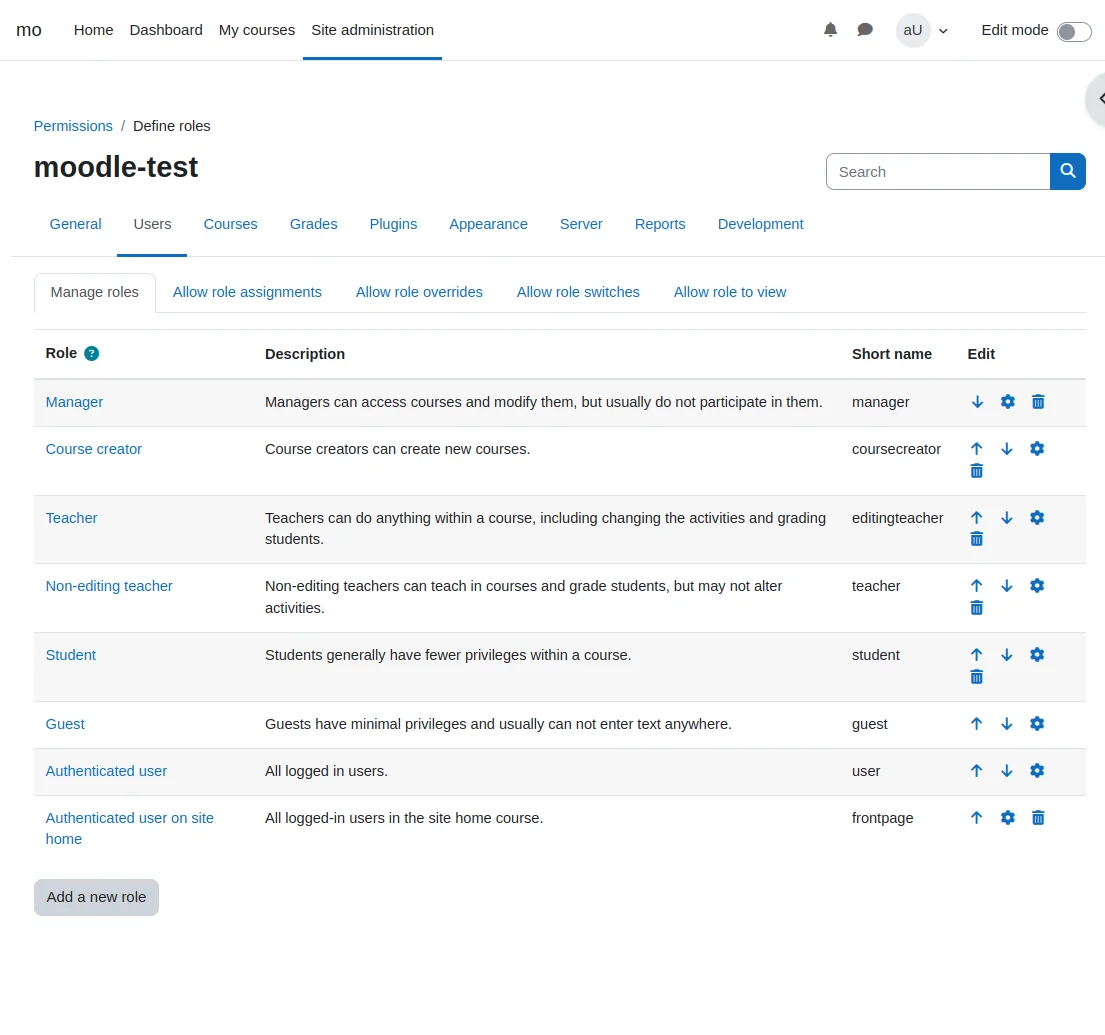Open the Plugins administration tab
This screenshot has height=1035, width=1105.
pyautogui.click(x=393, y=224)
